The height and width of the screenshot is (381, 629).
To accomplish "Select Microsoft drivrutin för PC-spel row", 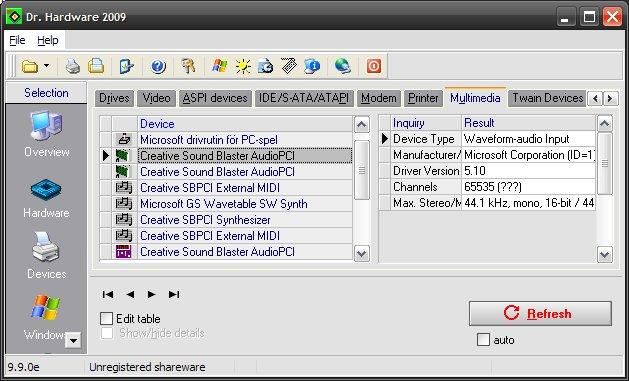I will (245, 140).
